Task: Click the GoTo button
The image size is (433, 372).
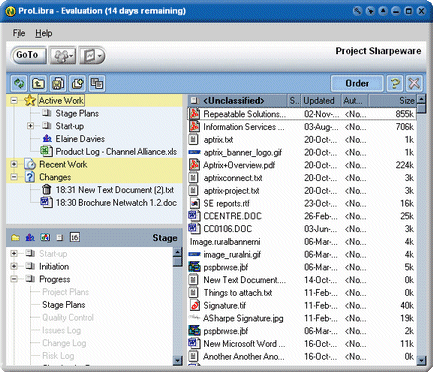Action: click(x=28, y=55)
